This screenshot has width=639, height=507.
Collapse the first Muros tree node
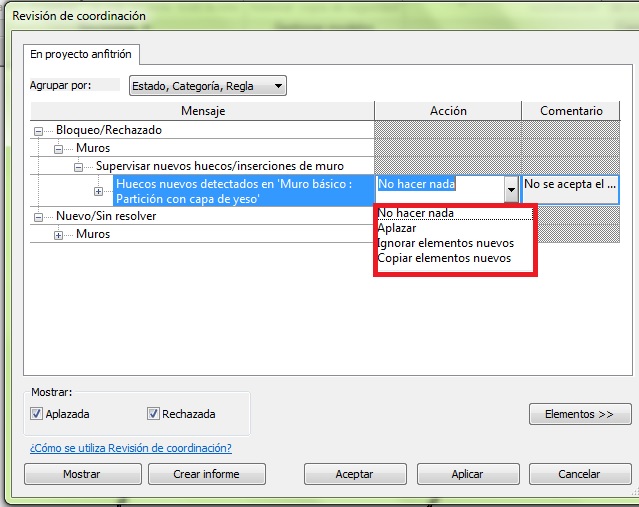click(59, 148)
